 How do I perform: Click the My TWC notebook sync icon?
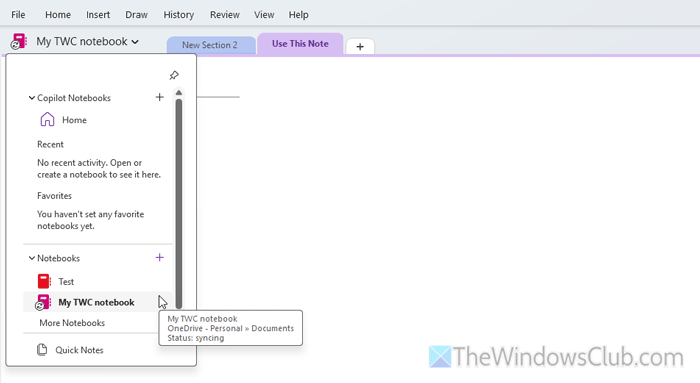tap(43, 302)
